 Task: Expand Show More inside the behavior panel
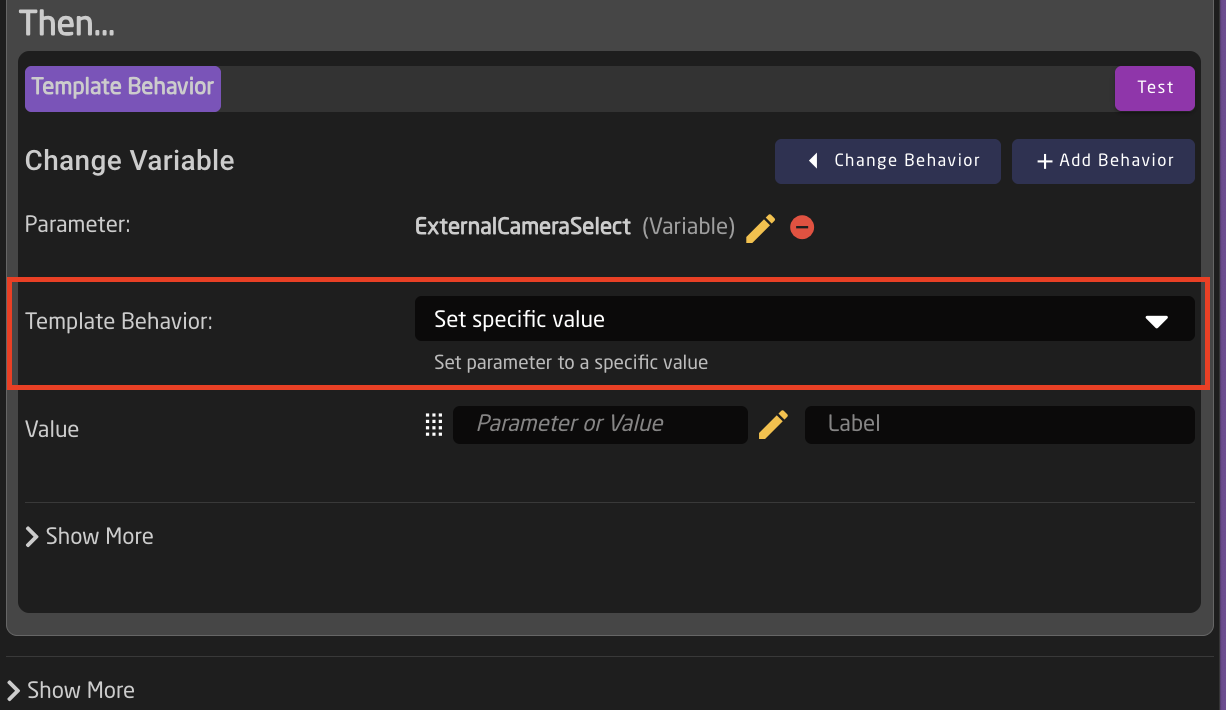pos(89,536)
